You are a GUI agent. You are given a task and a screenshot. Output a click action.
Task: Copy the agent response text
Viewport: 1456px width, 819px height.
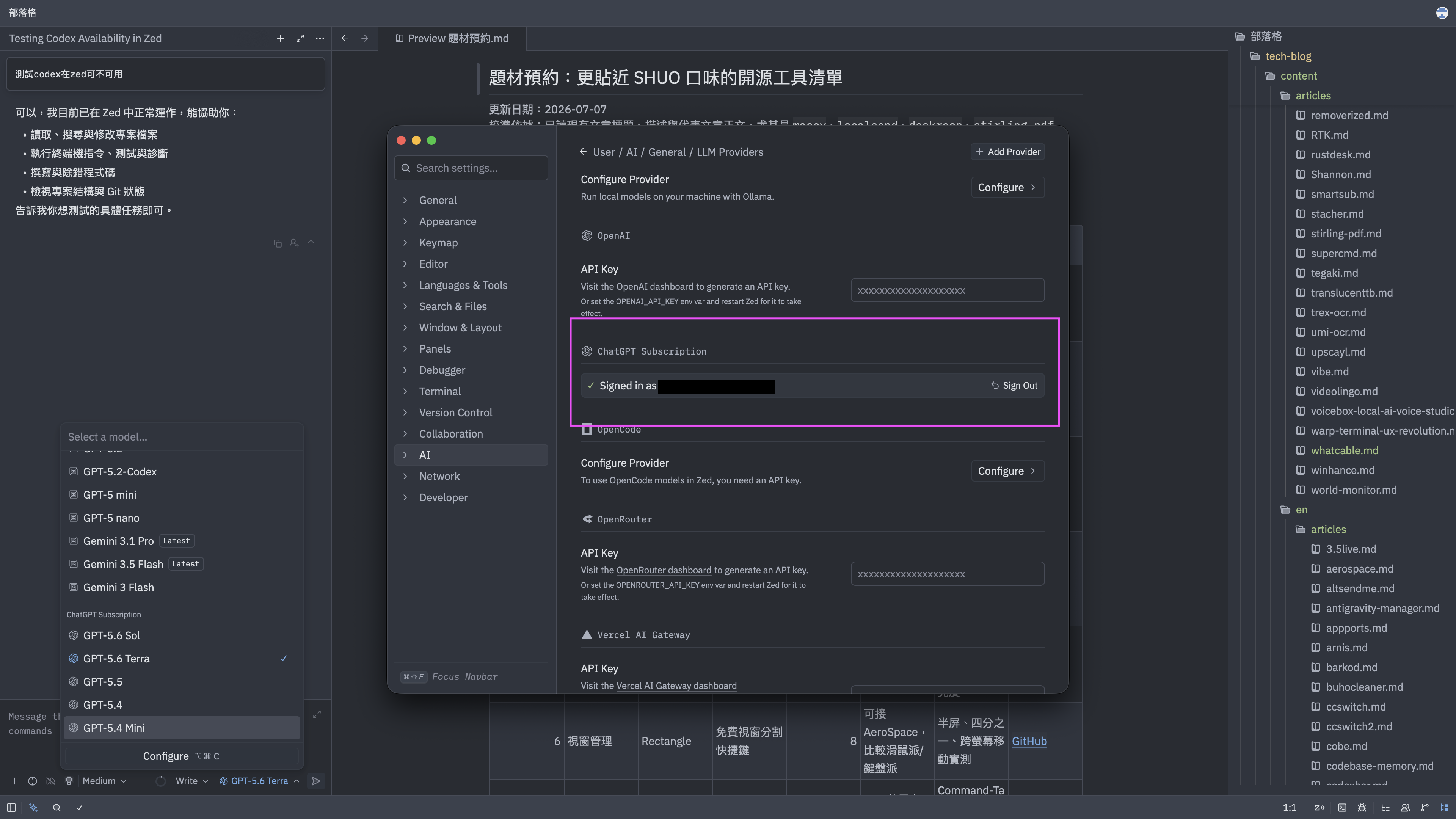[278, 243]
